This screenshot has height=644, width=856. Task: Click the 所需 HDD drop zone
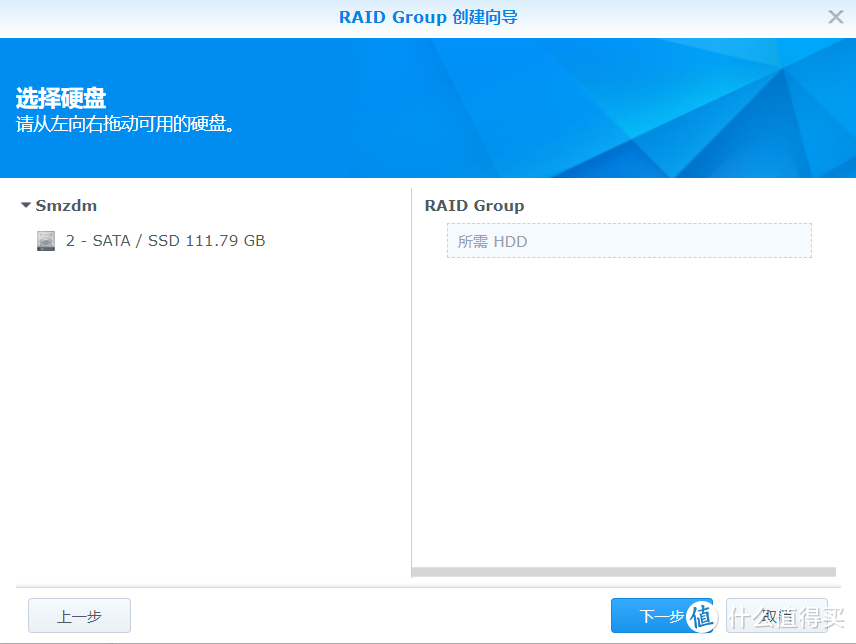(628, 241)
